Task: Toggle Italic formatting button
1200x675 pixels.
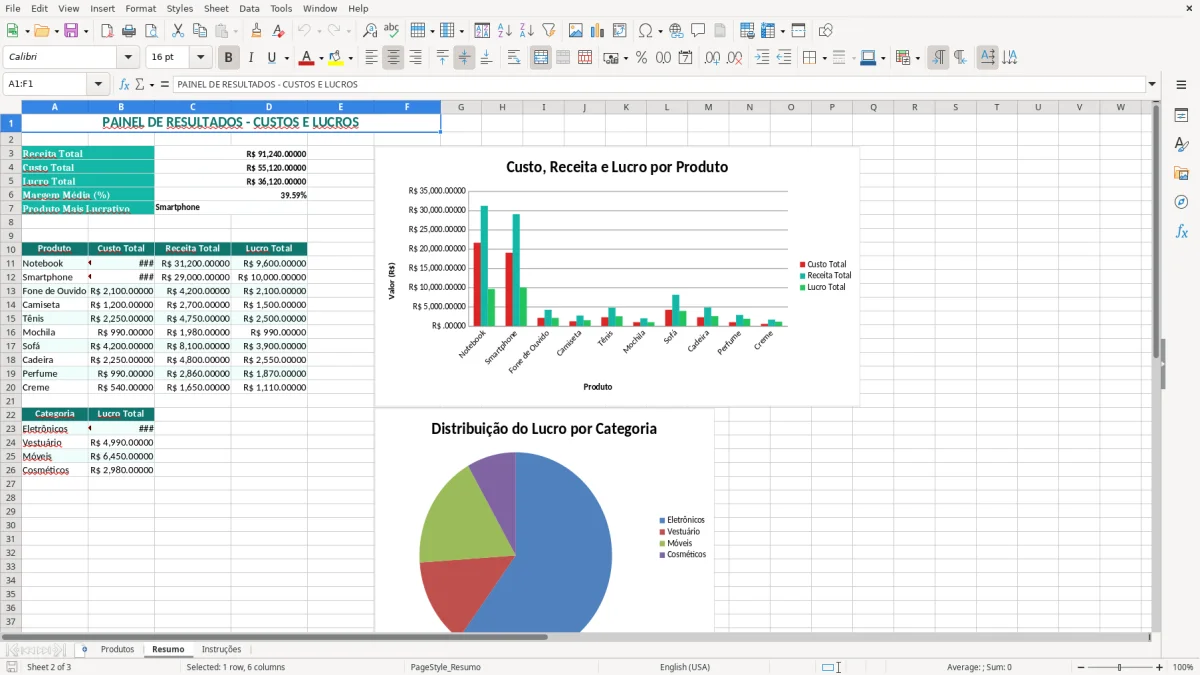Action: [x=250, y=58]
